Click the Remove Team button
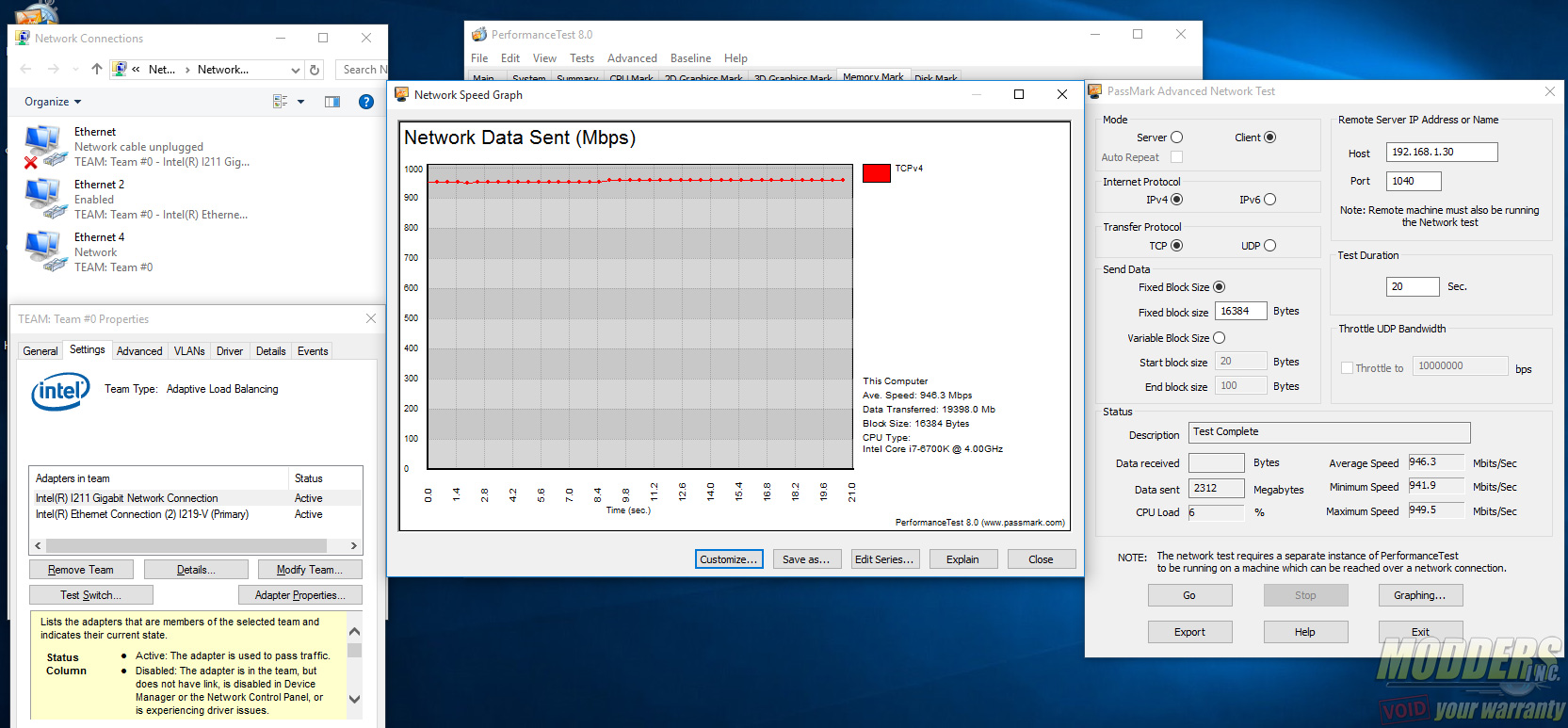 click(x=81, y=570)
